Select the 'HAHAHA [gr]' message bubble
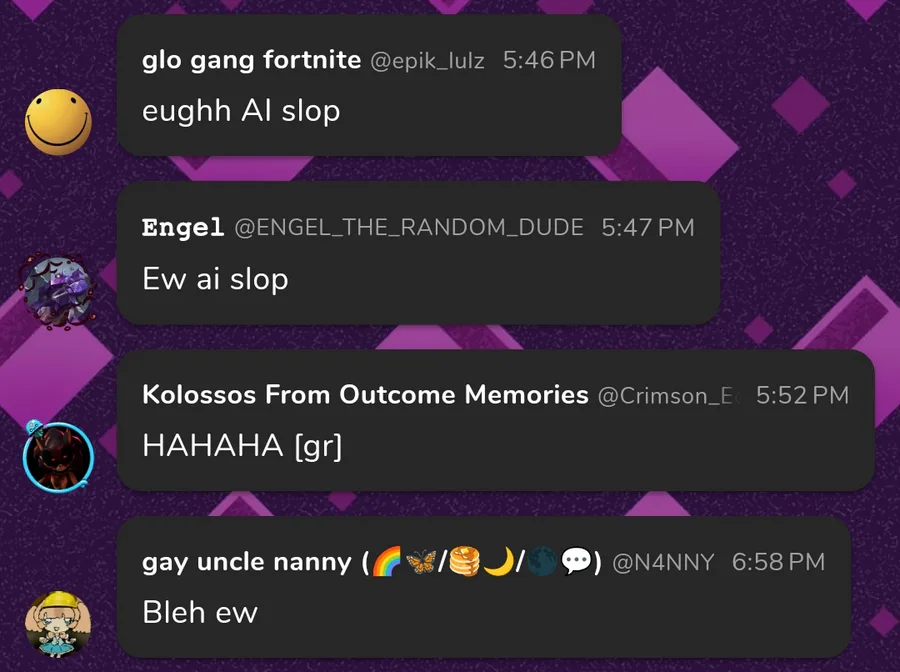This screenshot has height=672, width=900. pyautogui.click(x=496, y=420)
